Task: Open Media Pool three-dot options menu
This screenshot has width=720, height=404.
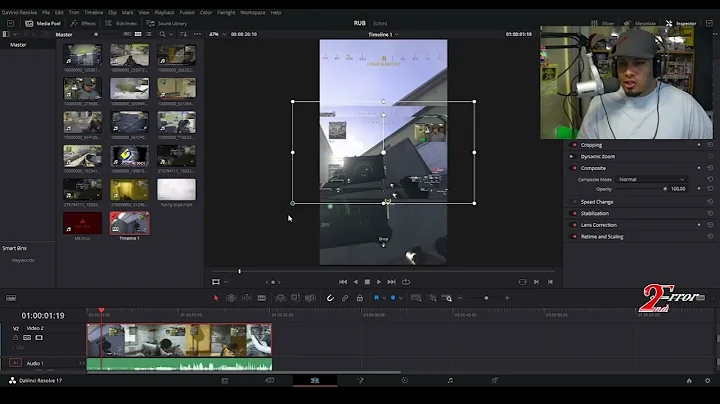Action: coord(197,34)
